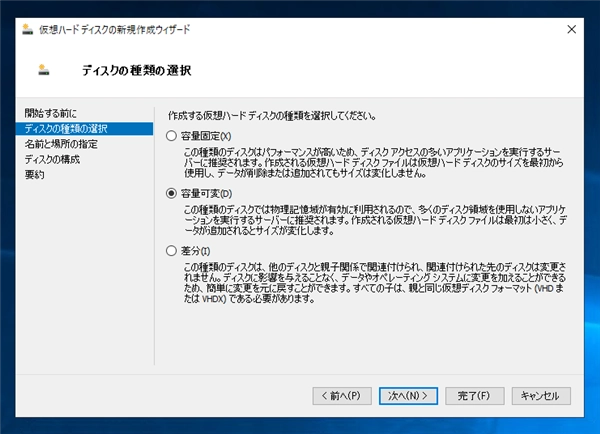Click the wizard icon in the title bar
600x434 pixels.
click(x=27, y=29)
